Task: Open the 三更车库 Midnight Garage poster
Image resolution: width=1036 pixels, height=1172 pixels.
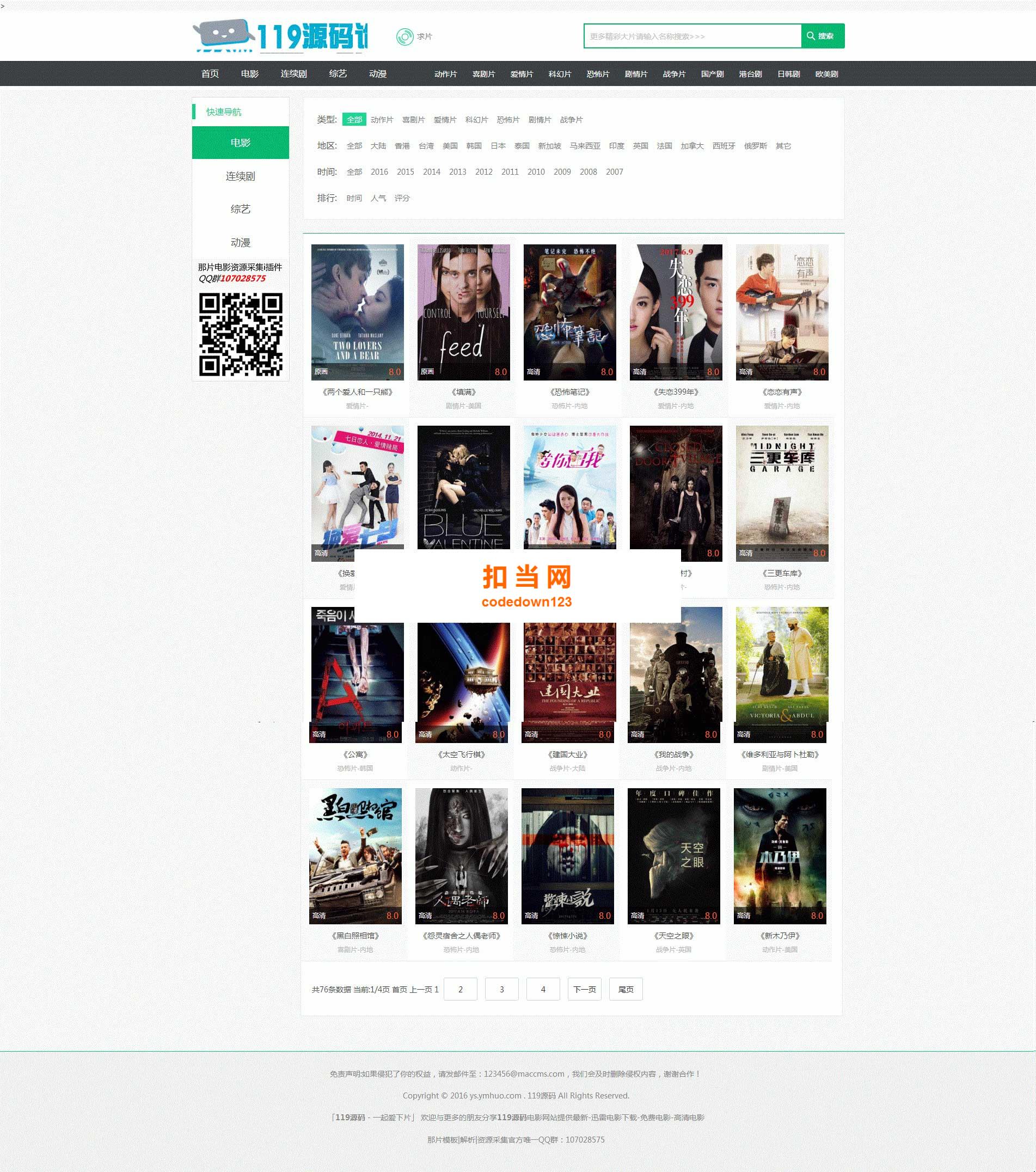Action: point(782,494)
